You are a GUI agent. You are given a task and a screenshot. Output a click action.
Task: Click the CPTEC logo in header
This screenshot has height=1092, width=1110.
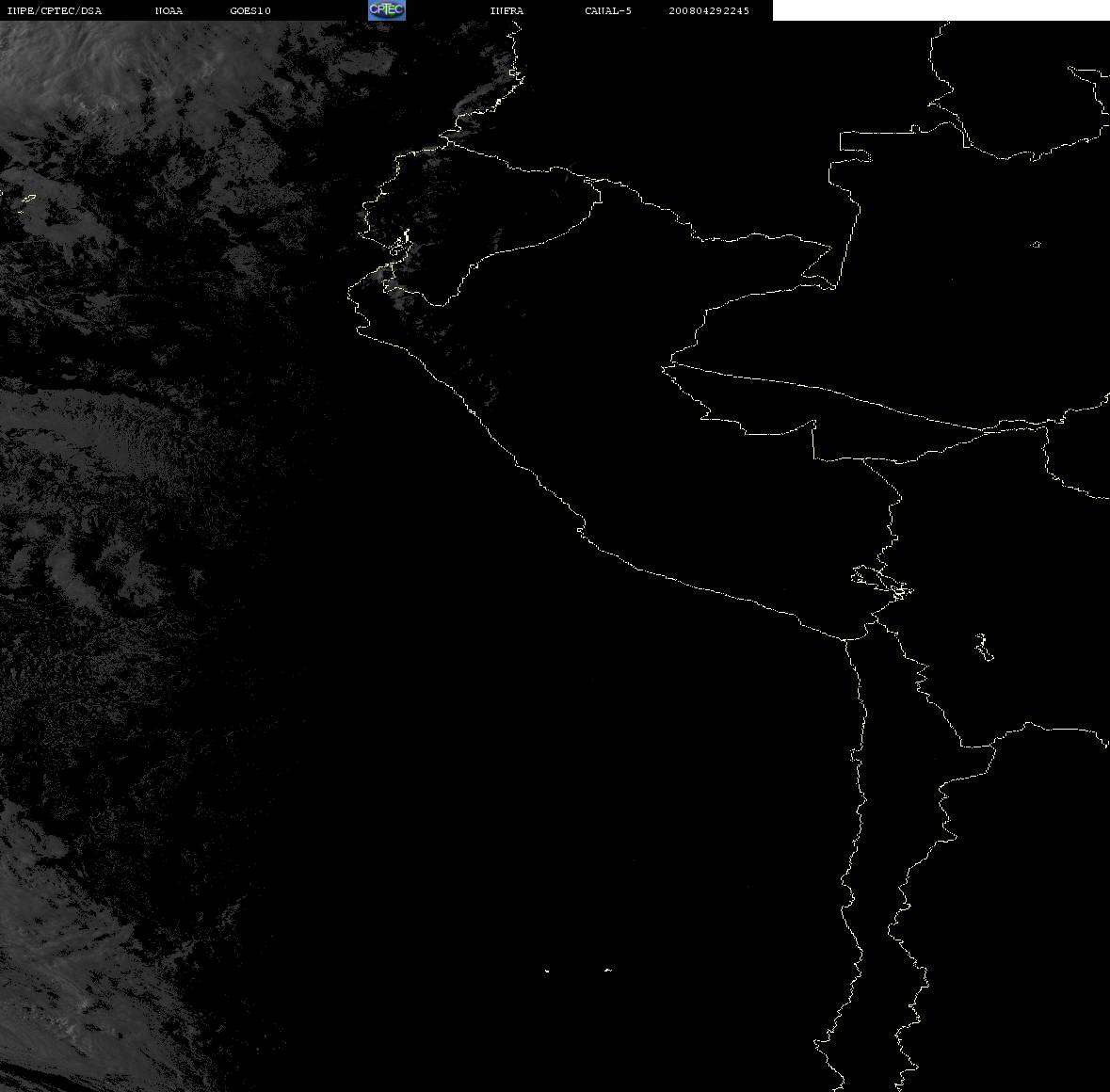387,10
